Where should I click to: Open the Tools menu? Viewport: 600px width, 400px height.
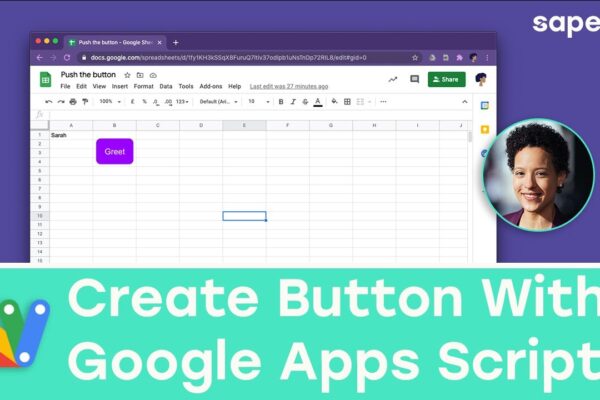(186, 87)
